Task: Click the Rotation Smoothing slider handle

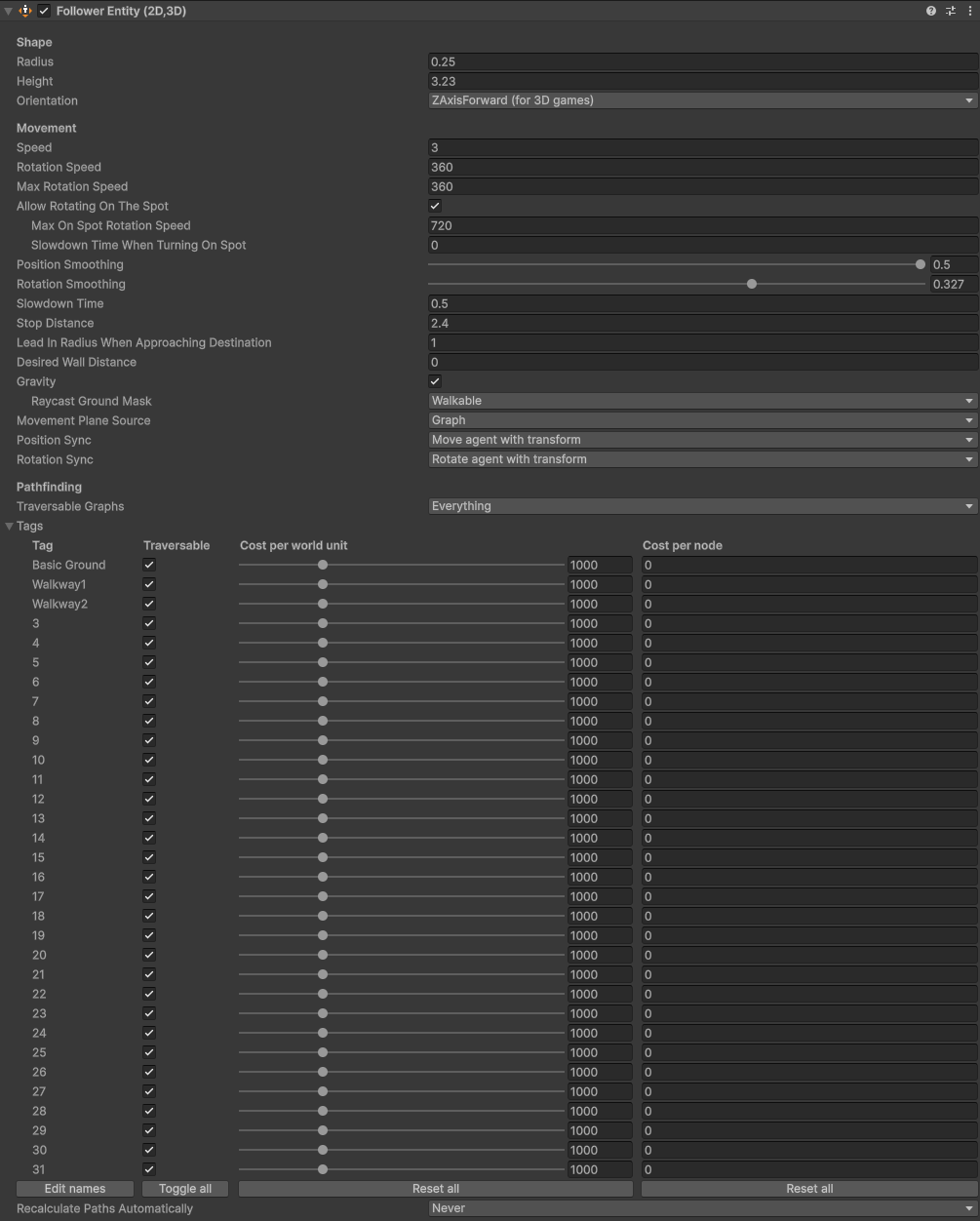Action: click(752, 284)
